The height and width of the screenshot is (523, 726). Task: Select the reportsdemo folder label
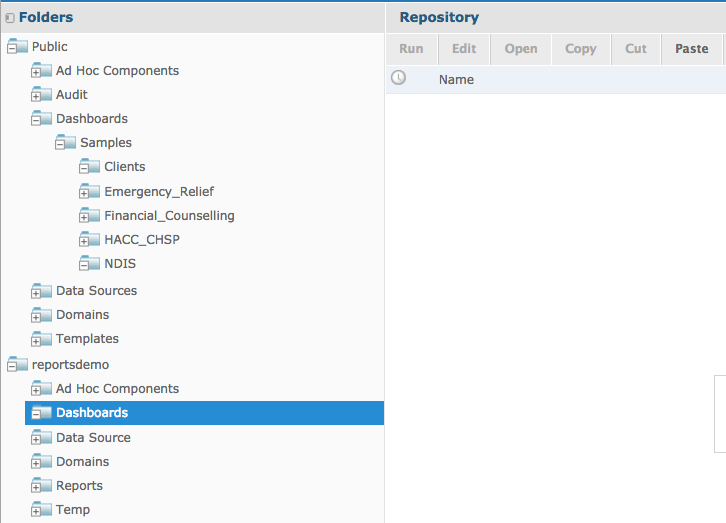(x=70, y=365)
